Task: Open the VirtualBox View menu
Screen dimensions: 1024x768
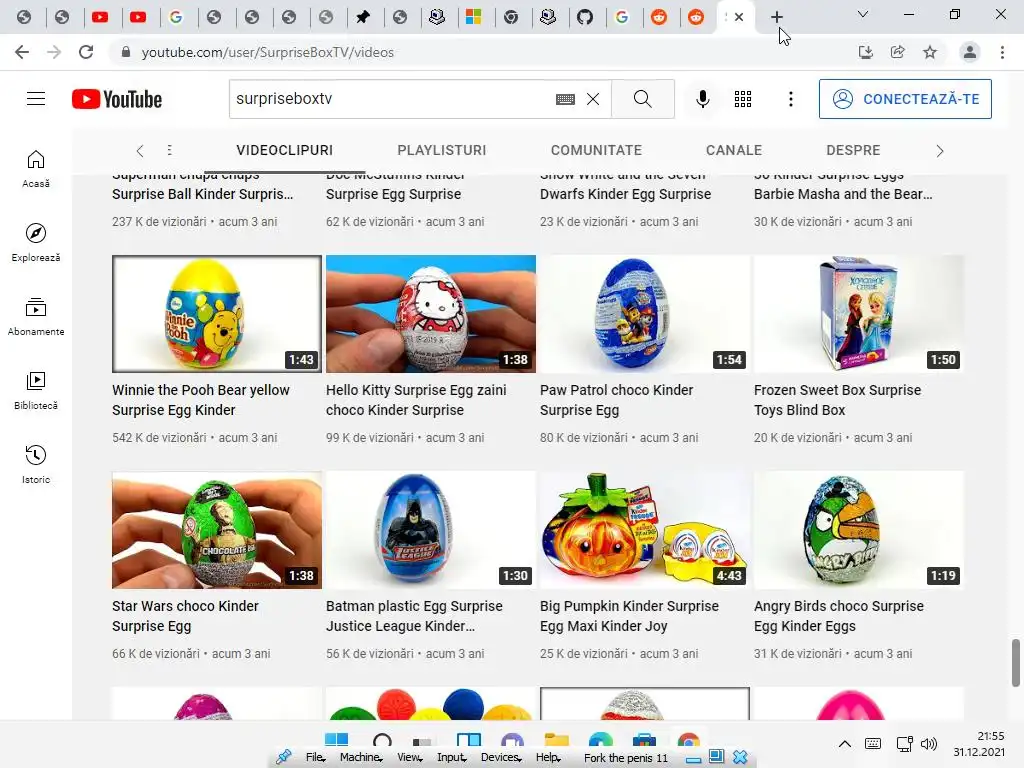Action: point(409,758)
